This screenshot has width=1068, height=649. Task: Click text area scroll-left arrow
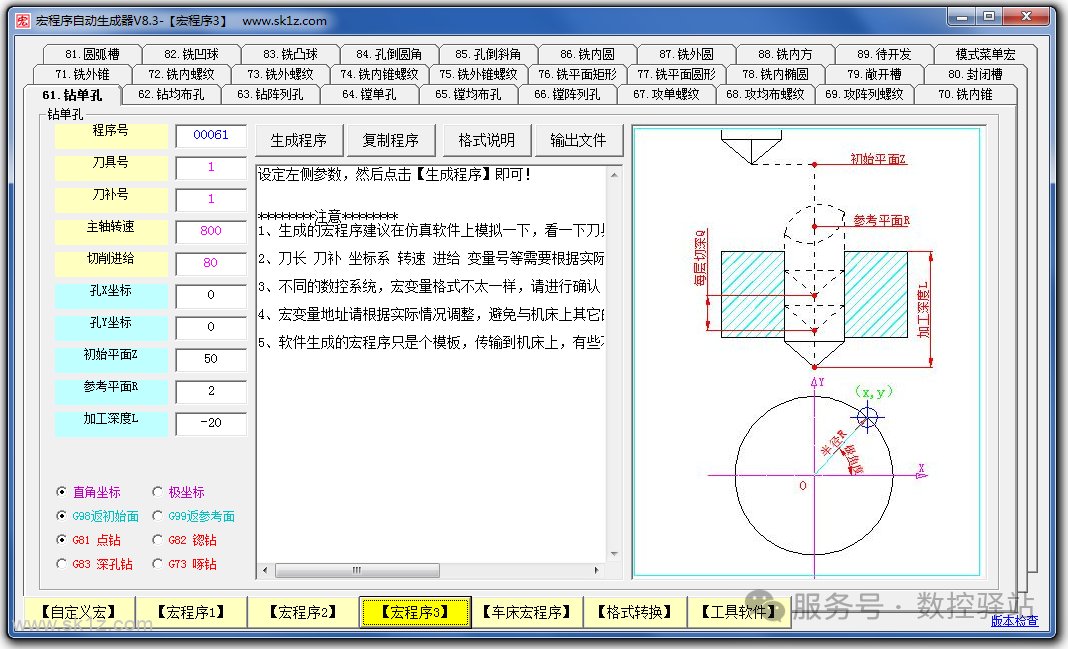pos(265,570)
